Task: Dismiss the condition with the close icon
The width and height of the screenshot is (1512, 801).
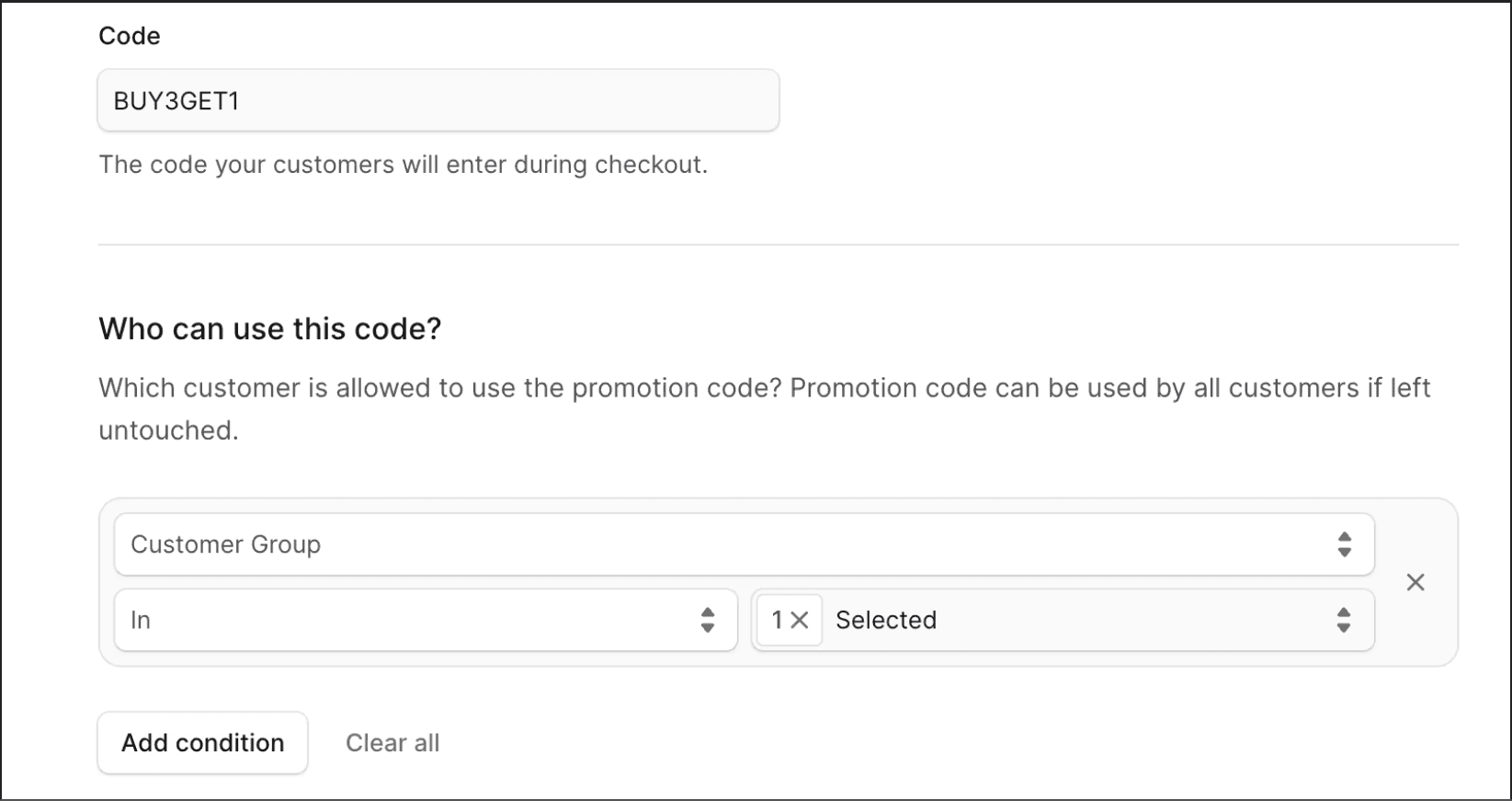Action: pyautogui.click(x=1415, y=582)
